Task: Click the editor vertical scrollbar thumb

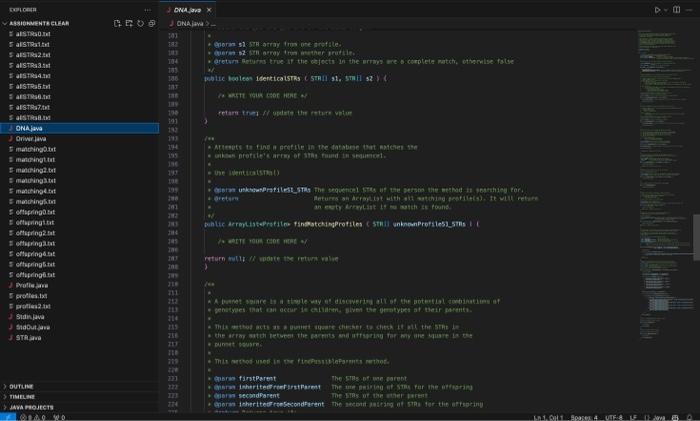Action: [696, 237]
